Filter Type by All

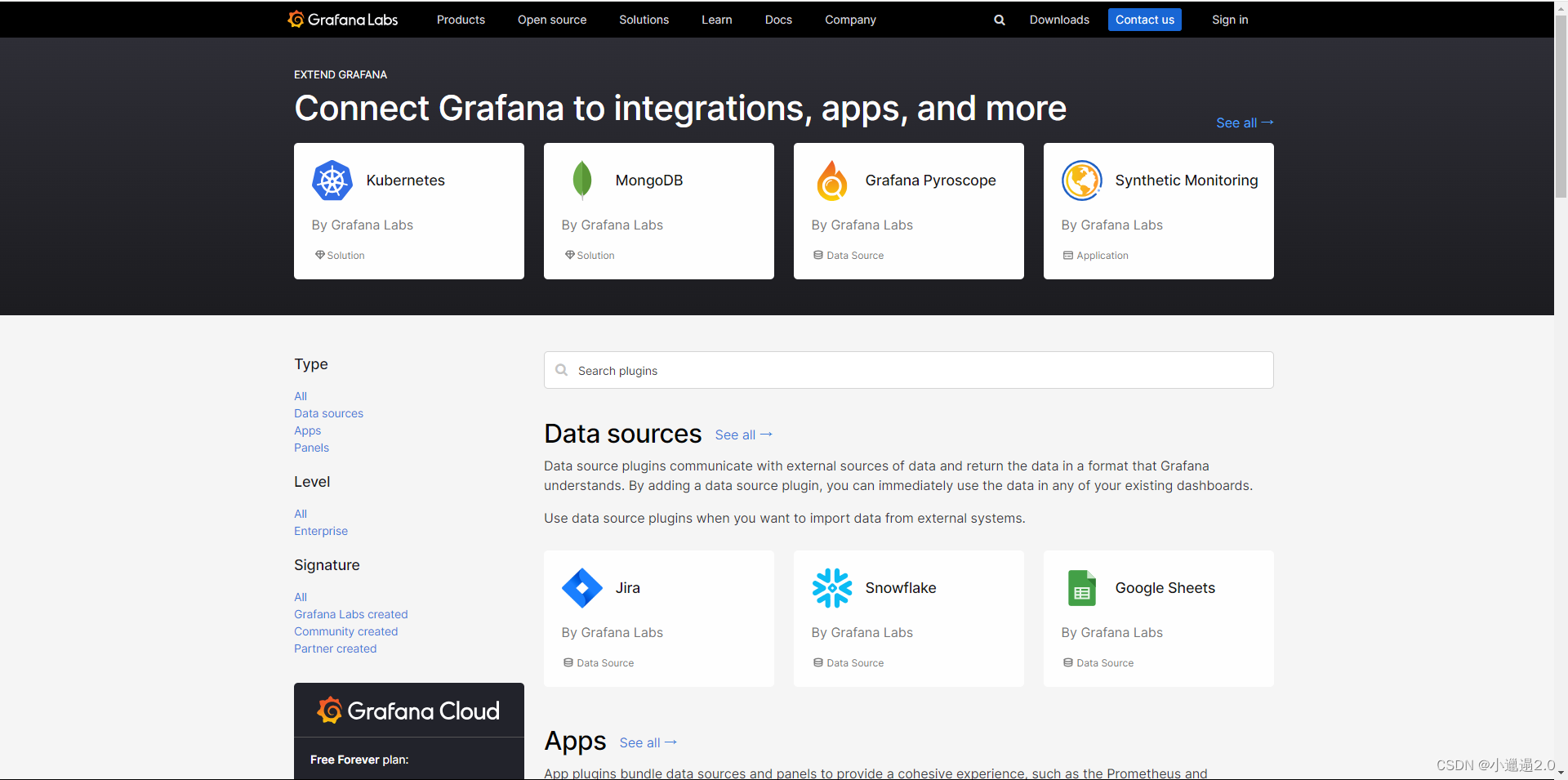point(301,396)
